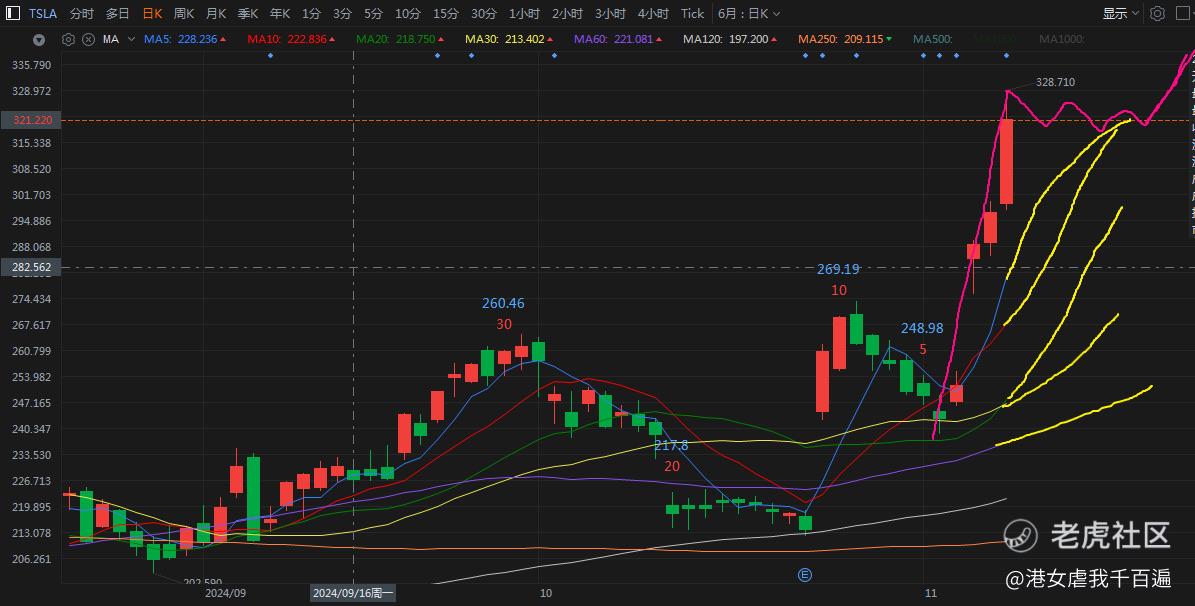
Task: Choose the 5分 interval
Action: point(373,14)
